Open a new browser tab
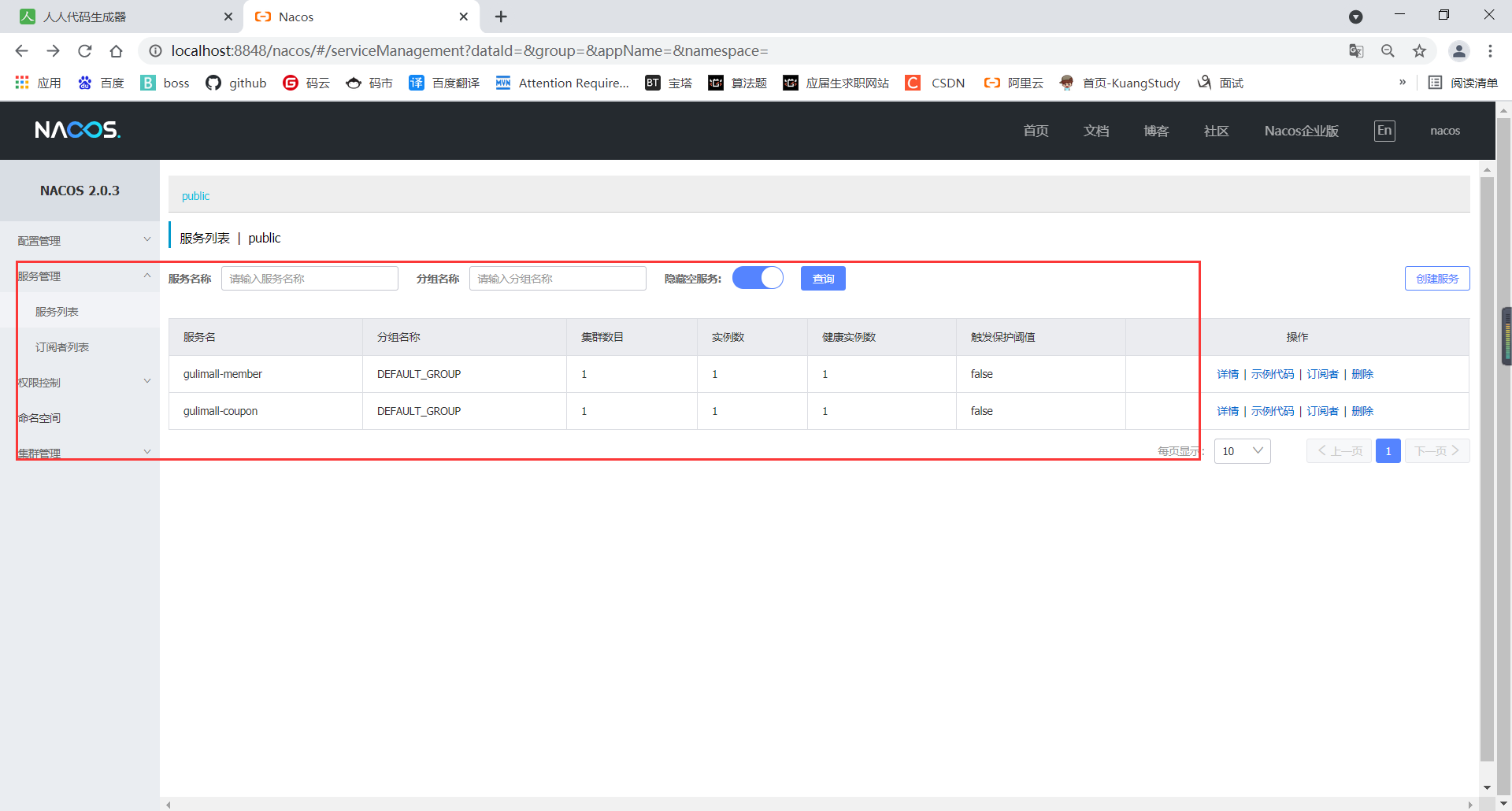Image resolution: width=1512 pixels, height=811 pixels. pyautogui.click(x=501, y=17)
